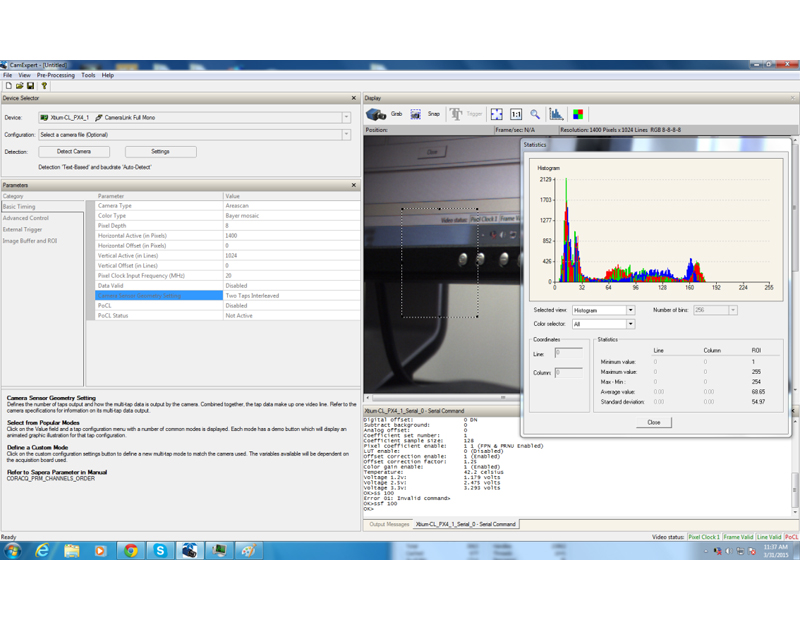The image size is (800, 620).
Task: Click the Snap capture icon
Action: [x=416, y=114]
